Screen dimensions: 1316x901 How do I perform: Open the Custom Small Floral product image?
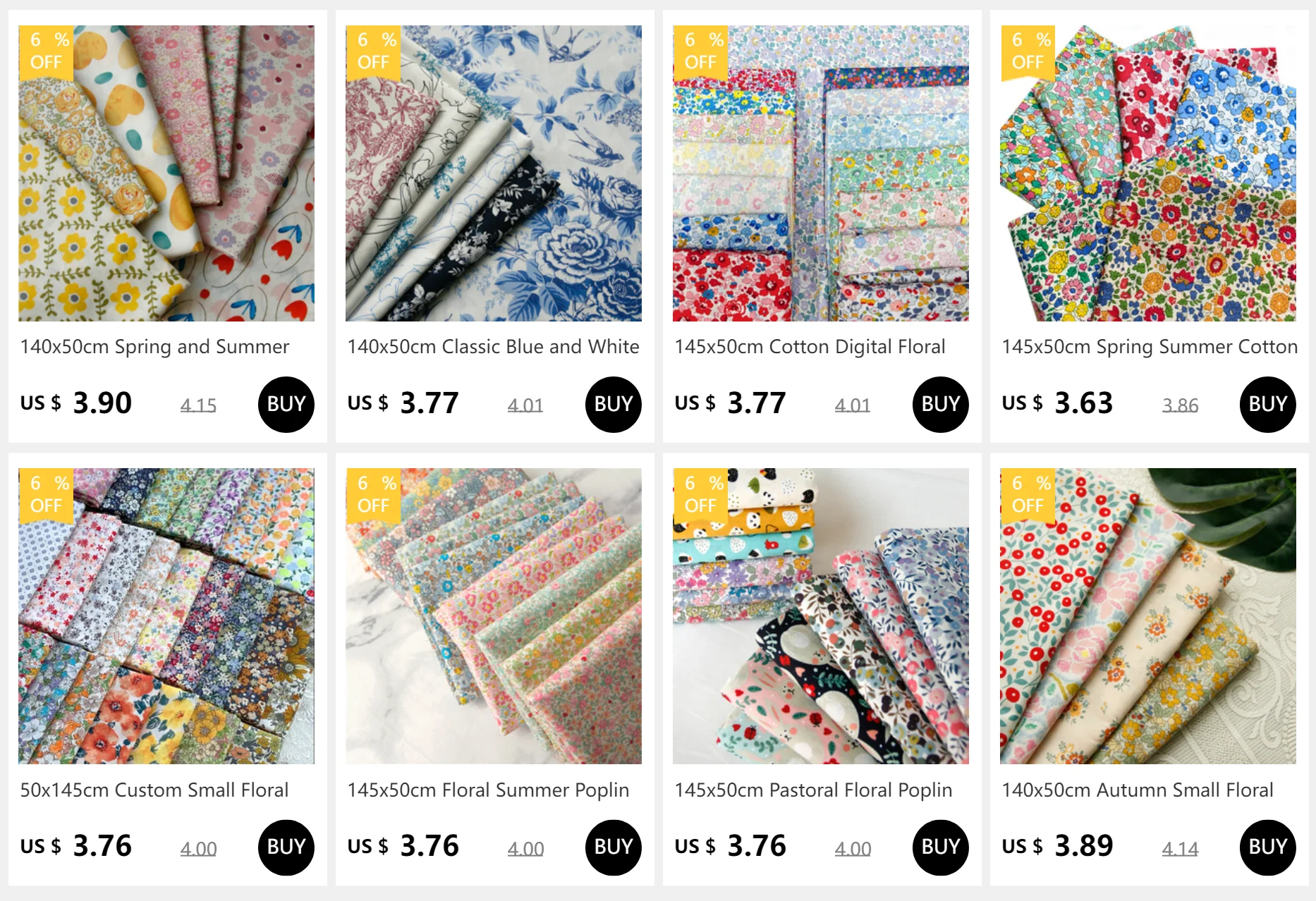166,616
